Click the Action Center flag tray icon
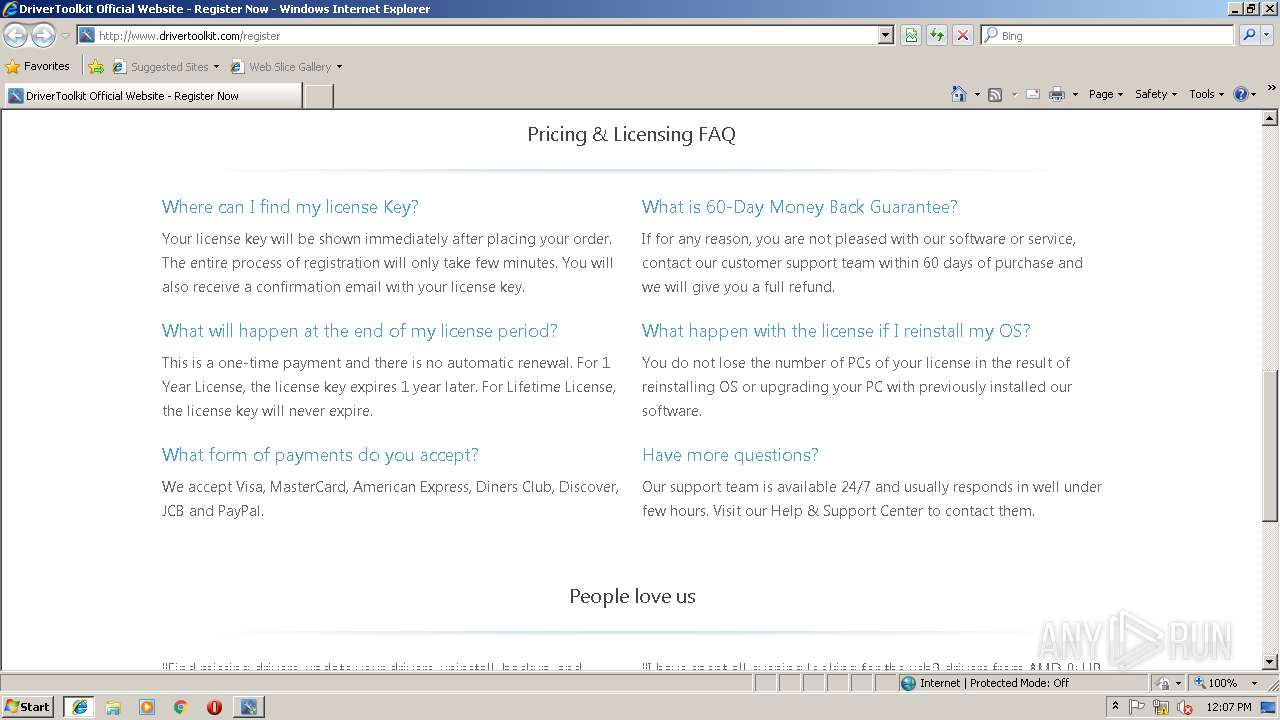1280x720 pixels. pos(1138,707)
